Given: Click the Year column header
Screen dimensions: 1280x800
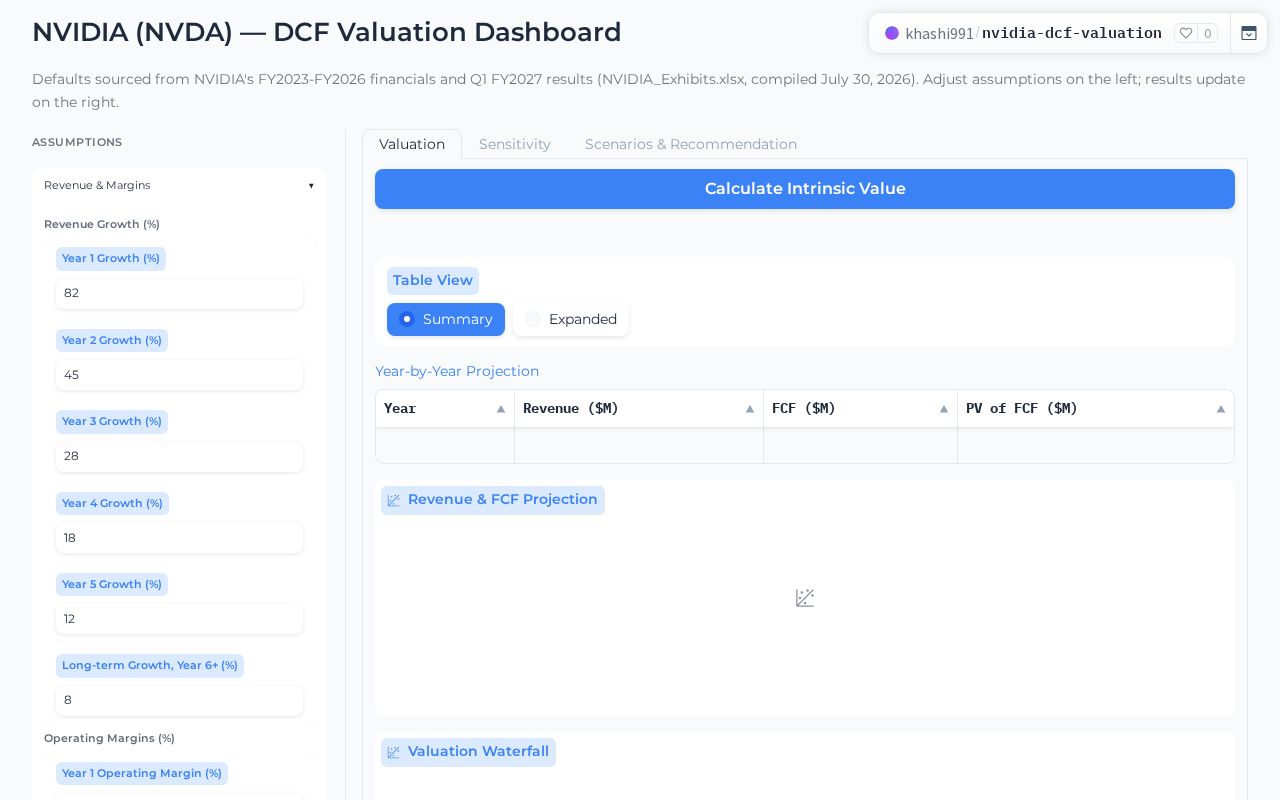Looking at the screenshot, I should coord(445,409).
